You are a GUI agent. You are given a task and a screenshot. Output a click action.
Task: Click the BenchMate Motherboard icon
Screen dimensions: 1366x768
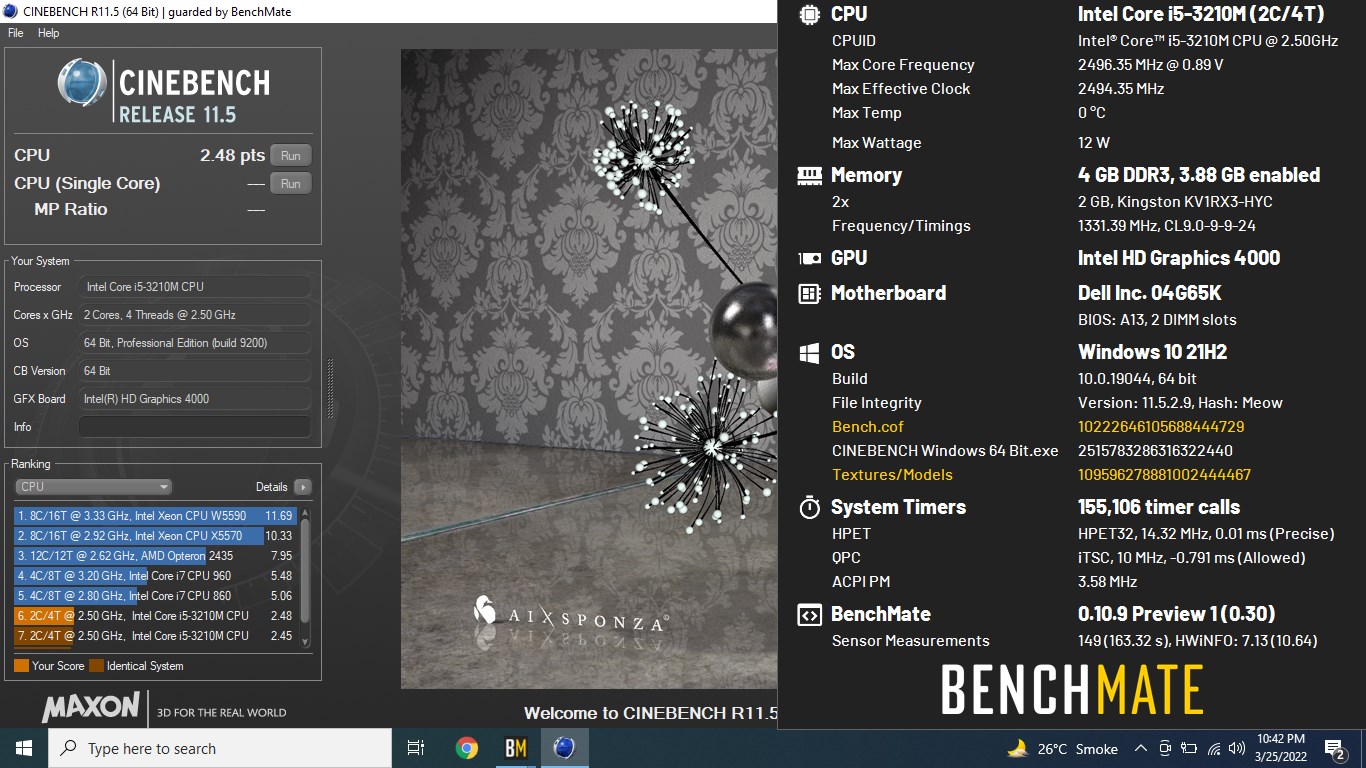[x=809, y=293]
